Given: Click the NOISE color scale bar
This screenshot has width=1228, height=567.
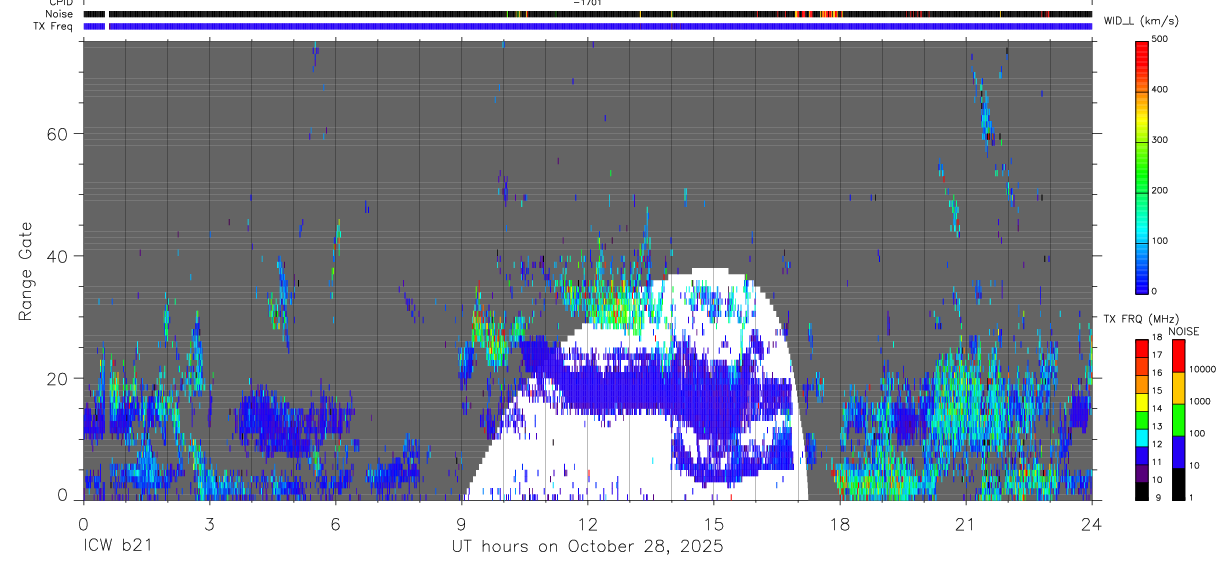Looking at the screenshot, I should pos(1178,420).
